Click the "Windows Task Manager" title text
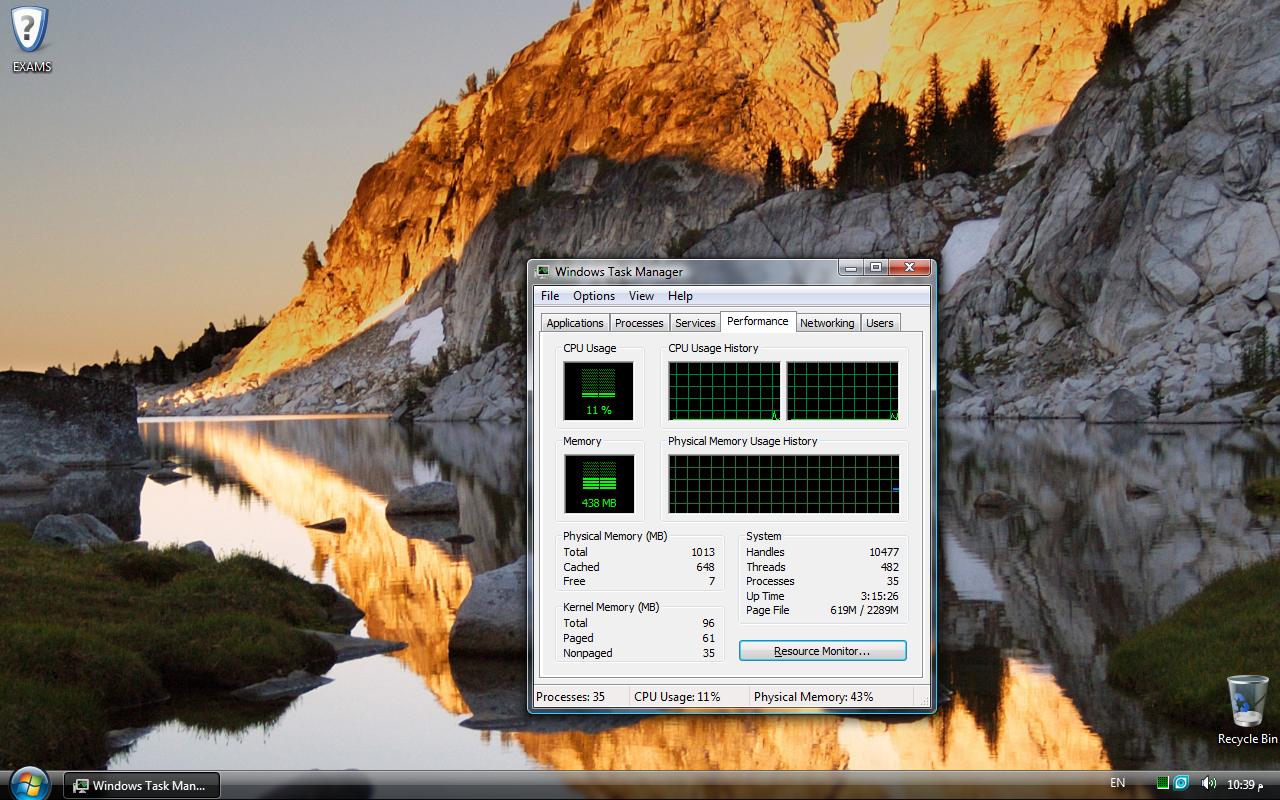This screenshot has width=1280, height=800. point(619,271)
